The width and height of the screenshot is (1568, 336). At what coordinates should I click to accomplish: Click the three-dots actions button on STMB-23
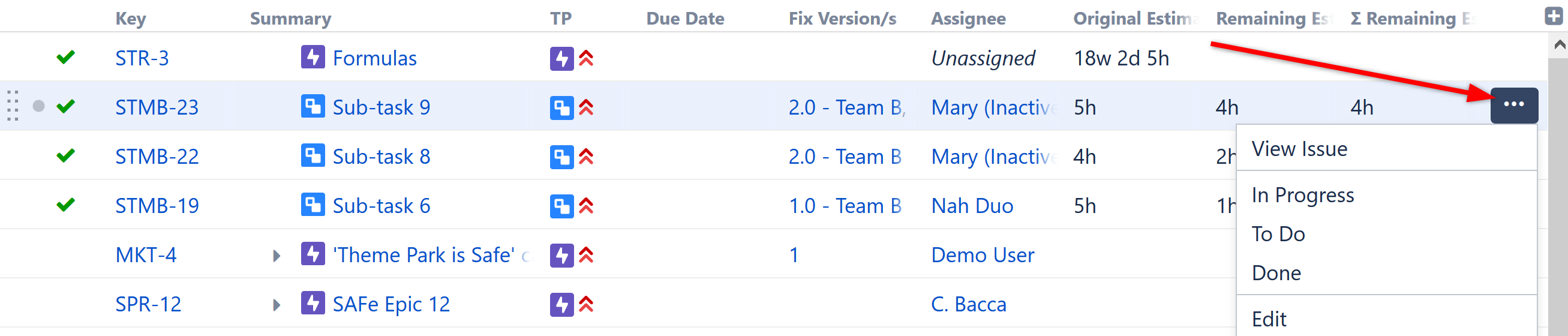(x=1513, y=106)
